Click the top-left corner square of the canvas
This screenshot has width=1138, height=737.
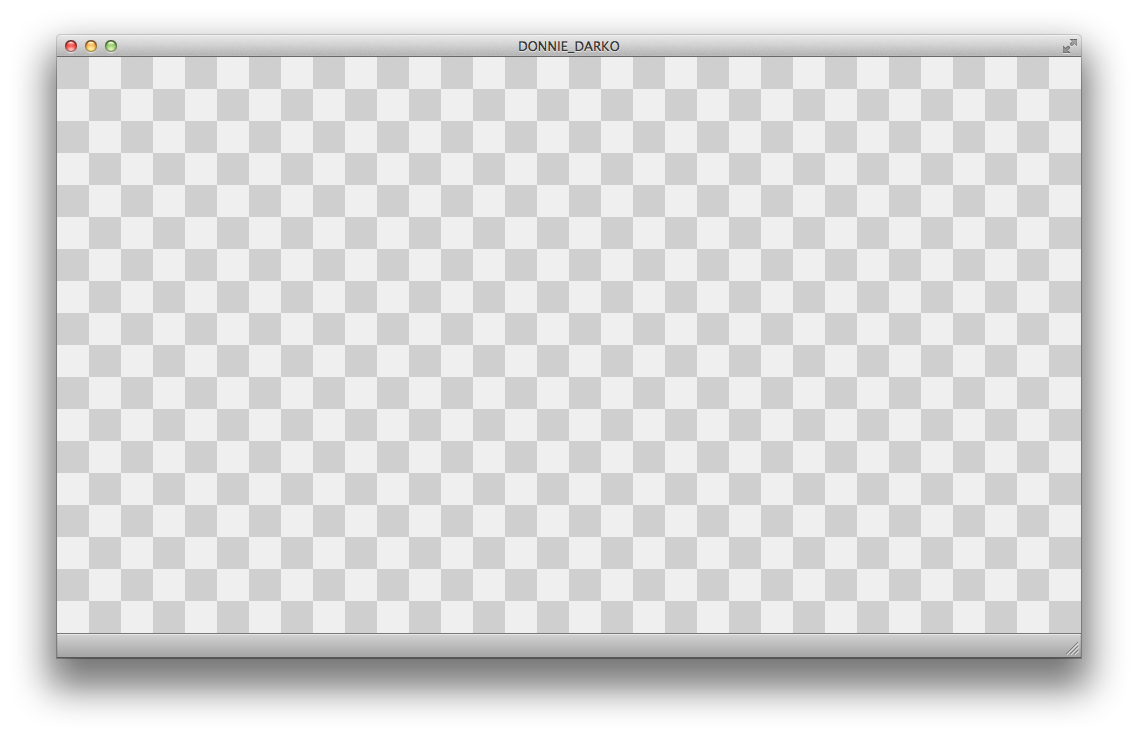point(73,72)
